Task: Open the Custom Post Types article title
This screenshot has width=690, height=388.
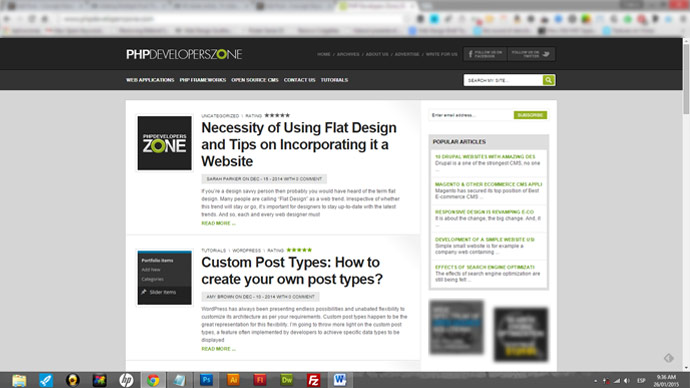Action: [x=292, y=271]
